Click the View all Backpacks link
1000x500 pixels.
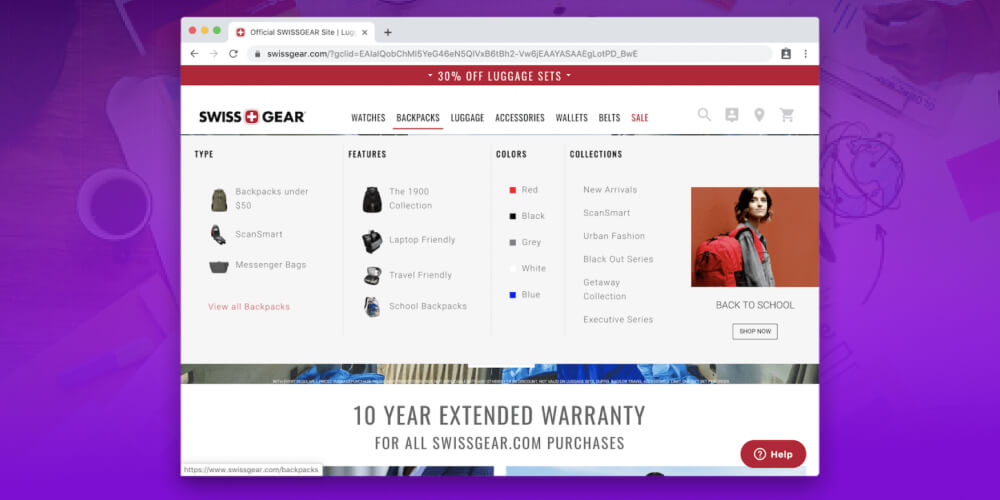[249, 307]
